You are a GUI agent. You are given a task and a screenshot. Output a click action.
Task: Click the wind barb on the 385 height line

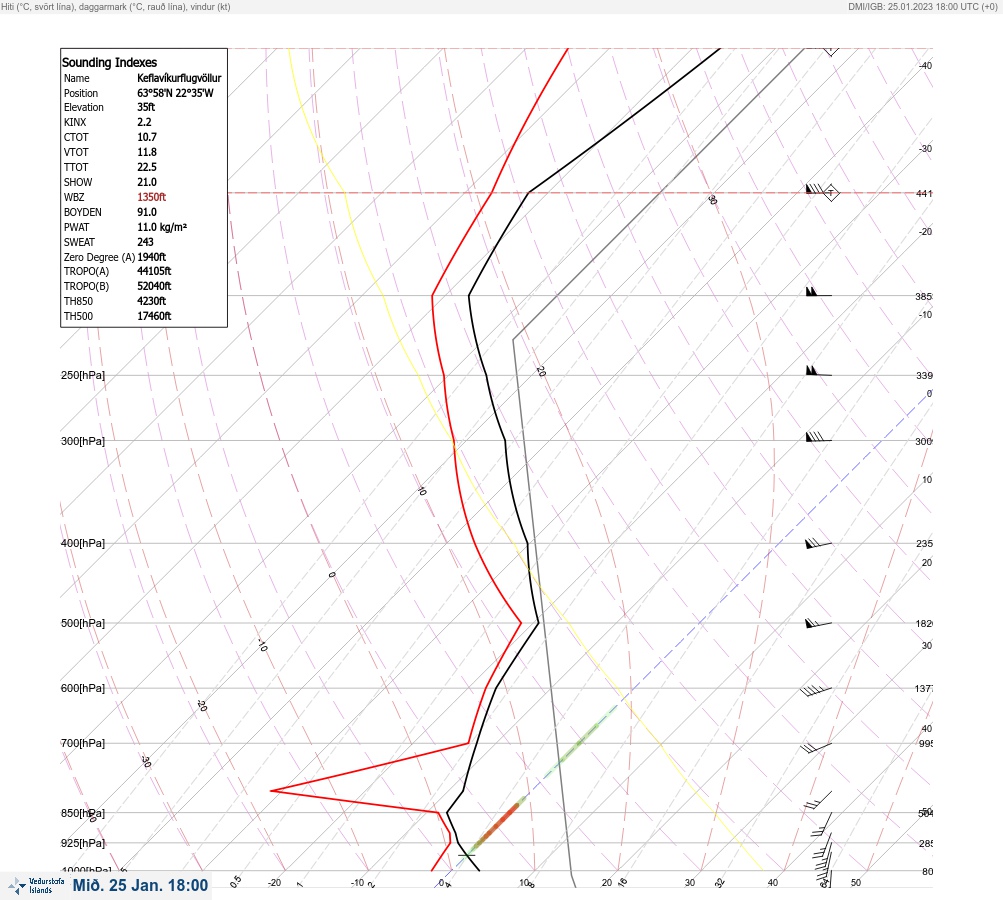[818, 292]
